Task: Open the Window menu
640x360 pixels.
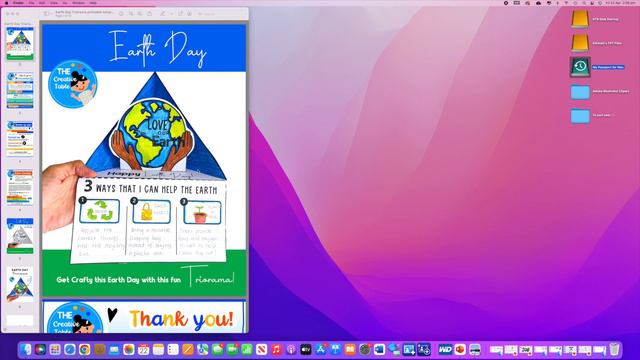Action: (78, 3)
